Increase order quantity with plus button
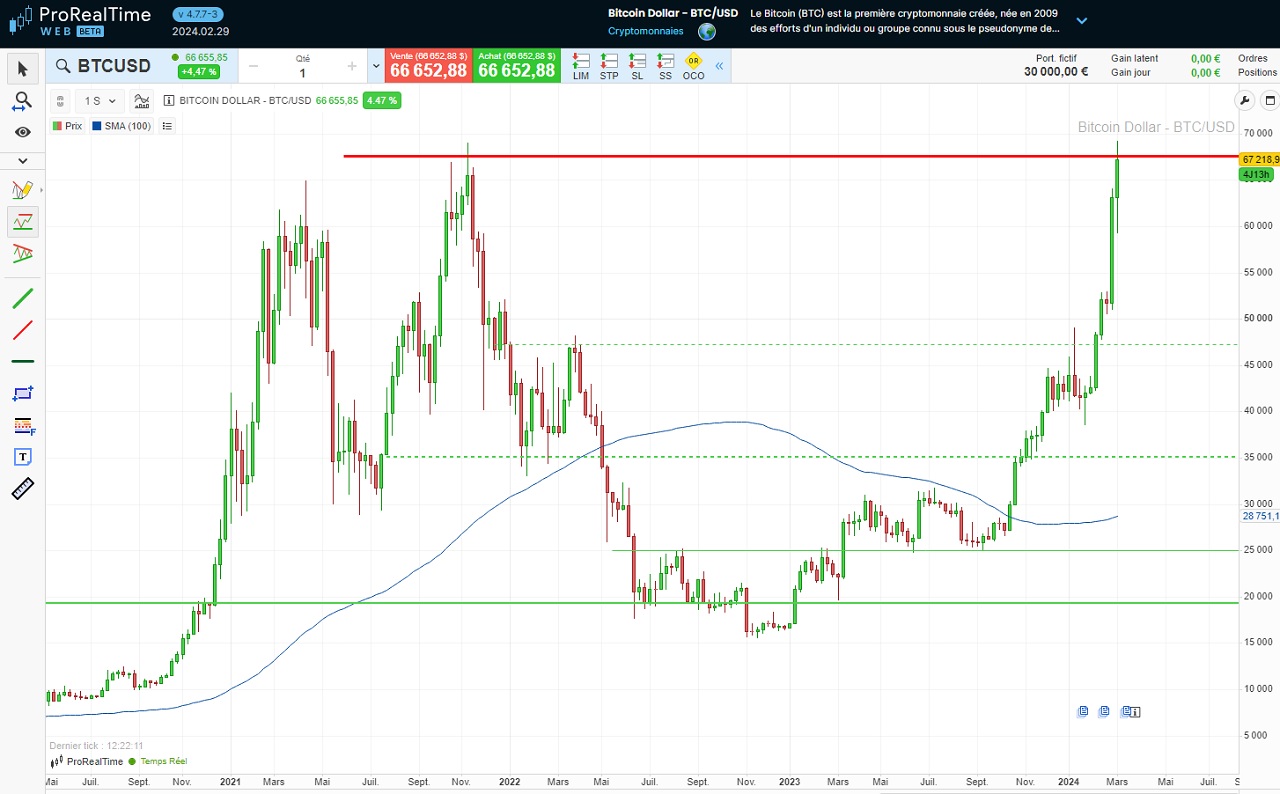 point(352,66)
